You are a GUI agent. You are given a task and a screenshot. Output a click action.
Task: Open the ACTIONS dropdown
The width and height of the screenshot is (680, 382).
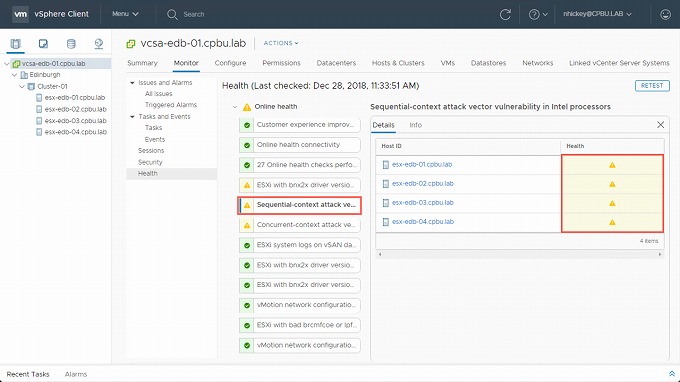click(281, 43)
